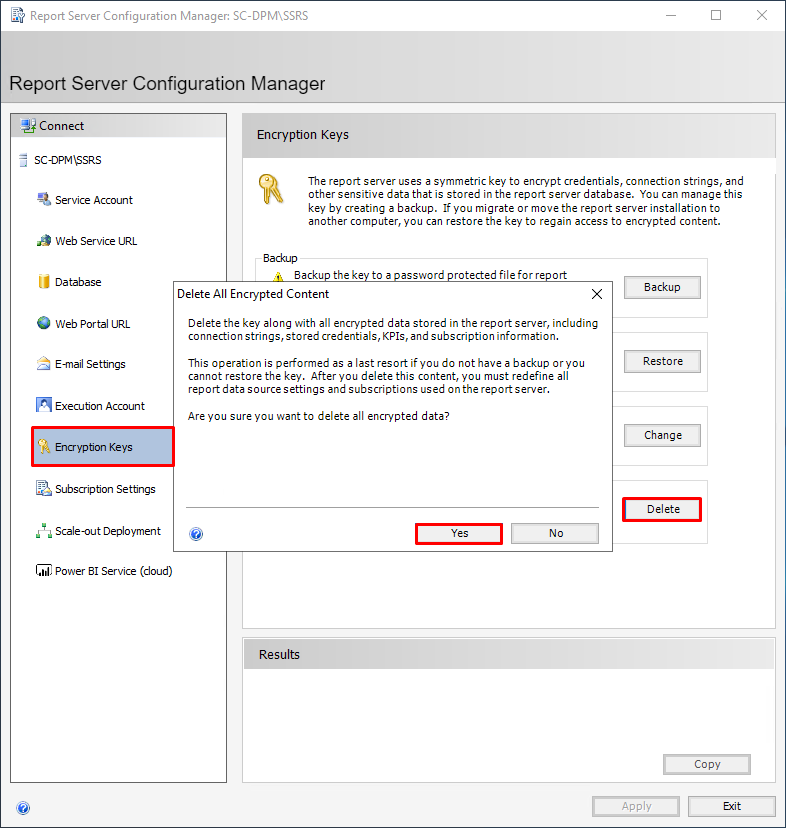Screen dimensions: 786x828
Task: Click the Change button
Action: 662,435
